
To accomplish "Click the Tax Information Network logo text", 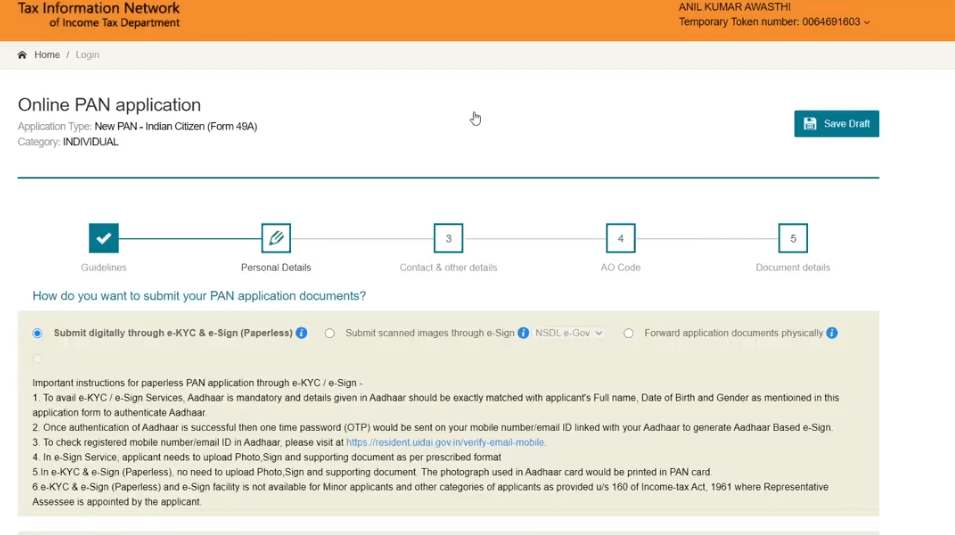I will click(99, 15).
